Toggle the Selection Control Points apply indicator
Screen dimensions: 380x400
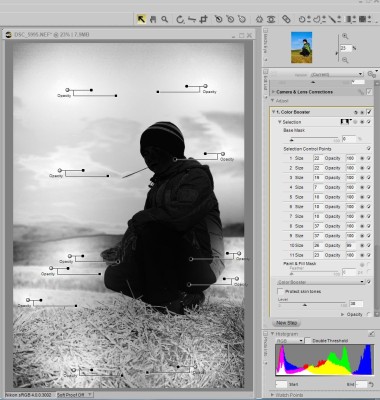pyautogui.click(x=369, y=149)
